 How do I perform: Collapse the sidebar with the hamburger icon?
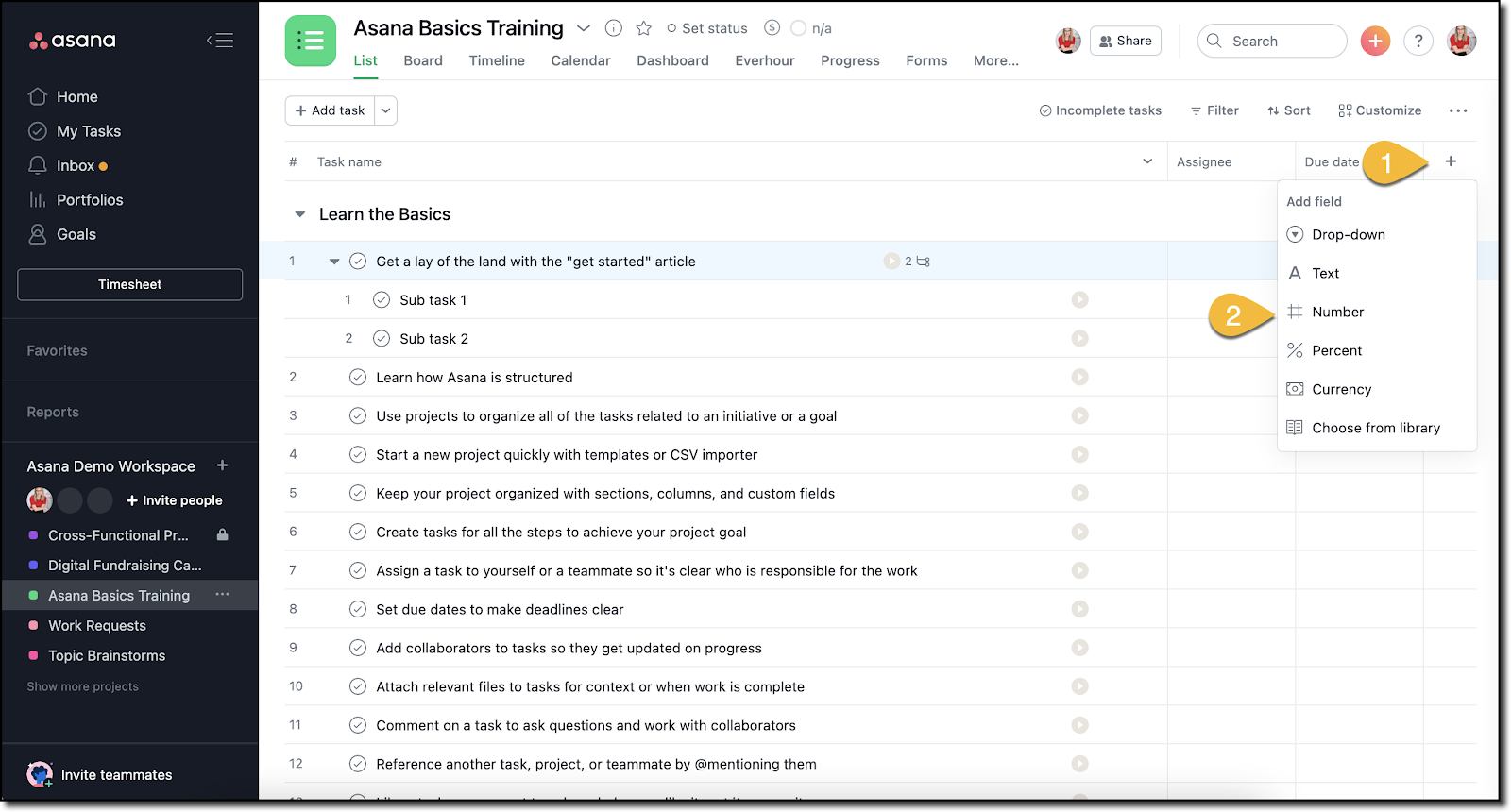(x=220, y=40)
